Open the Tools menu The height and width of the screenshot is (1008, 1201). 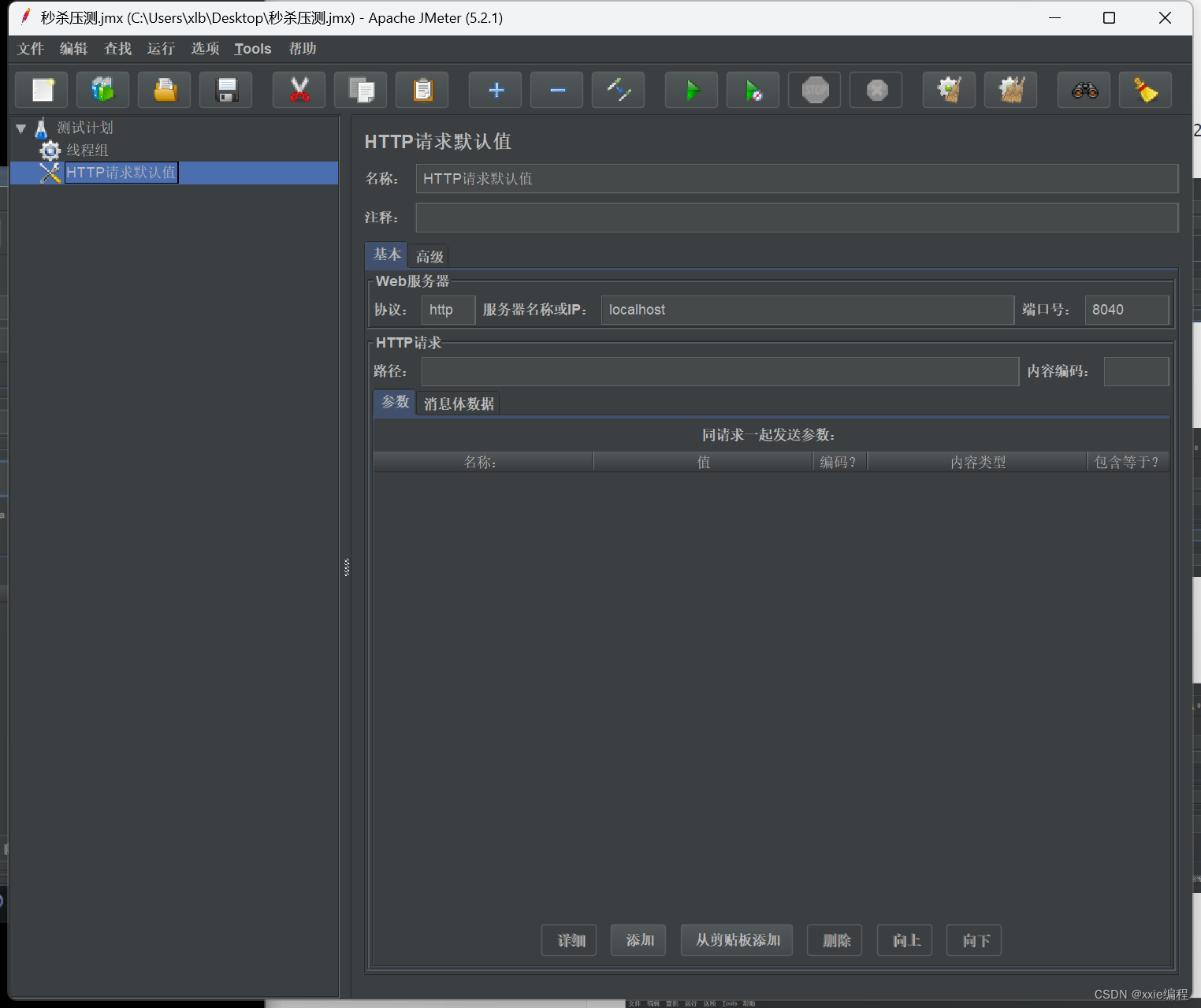pos(253,49)
